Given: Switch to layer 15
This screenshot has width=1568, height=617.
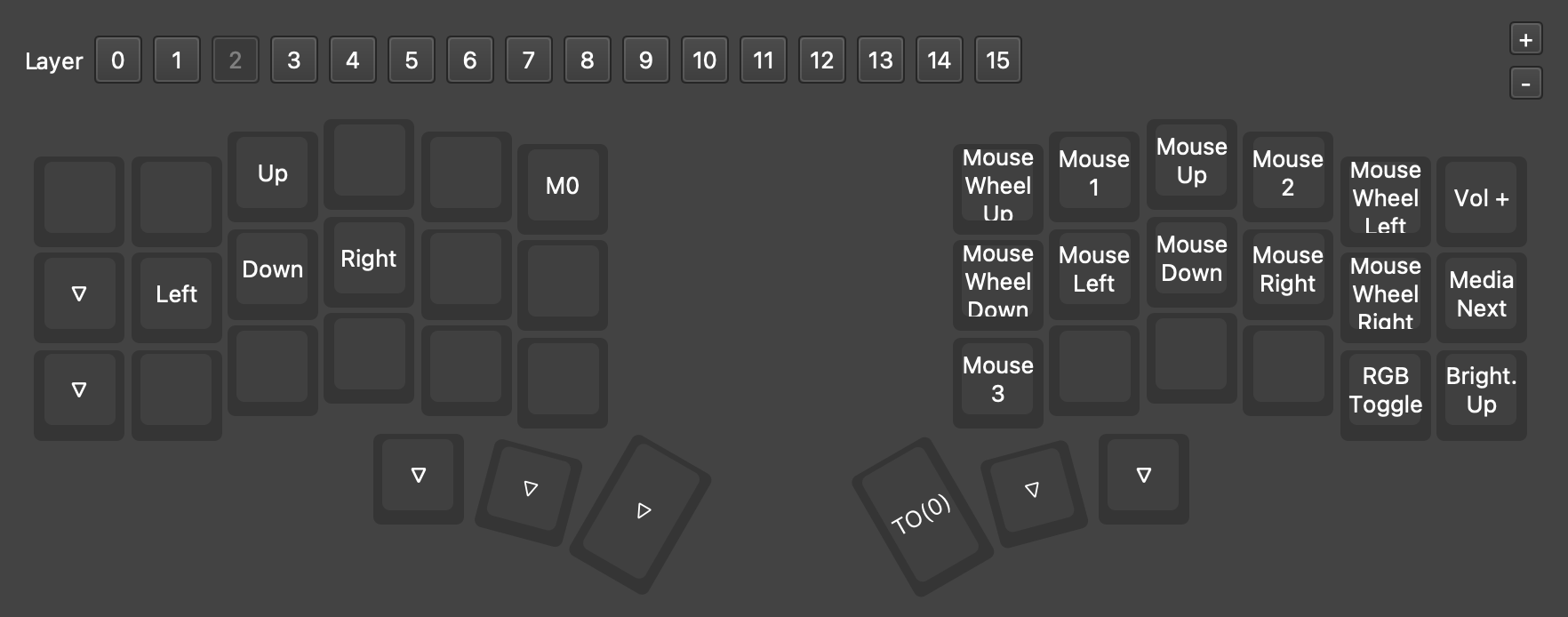Looking at the screenshot, I should coord(997,60).
